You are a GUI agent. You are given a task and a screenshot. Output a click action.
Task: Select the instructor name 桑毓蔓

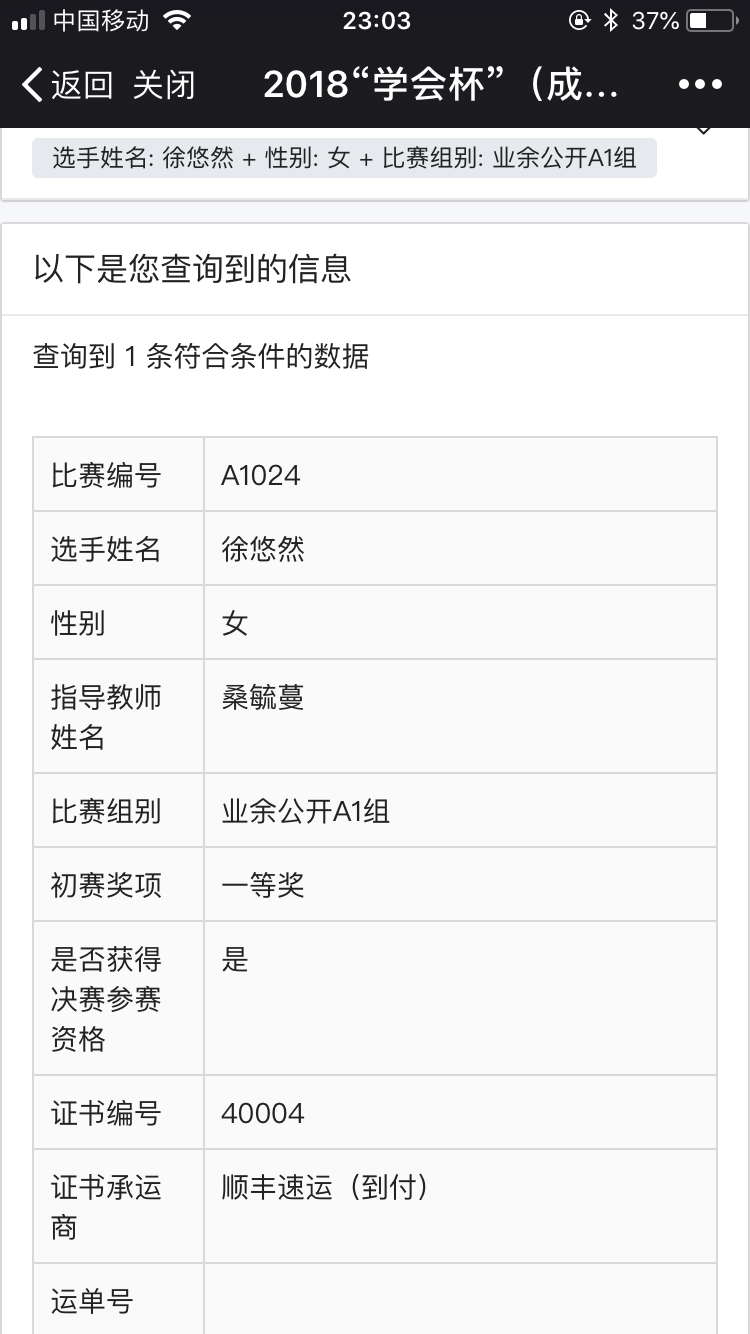263,697
